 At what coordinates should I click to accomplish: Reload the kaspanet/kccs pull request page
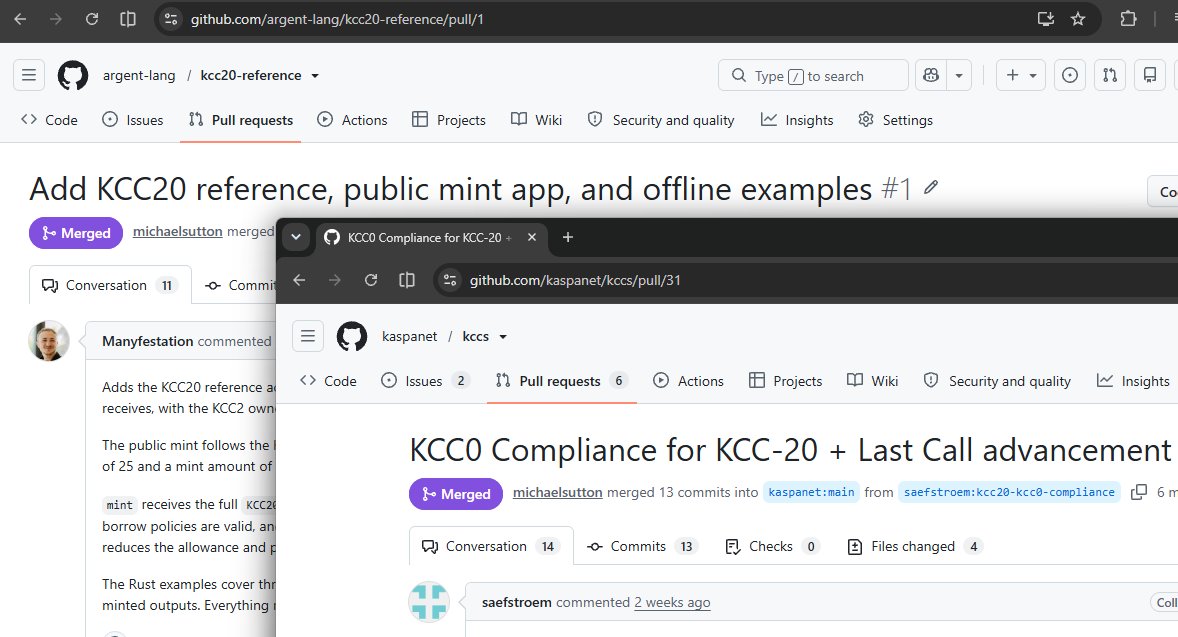[x=371, y=280]
